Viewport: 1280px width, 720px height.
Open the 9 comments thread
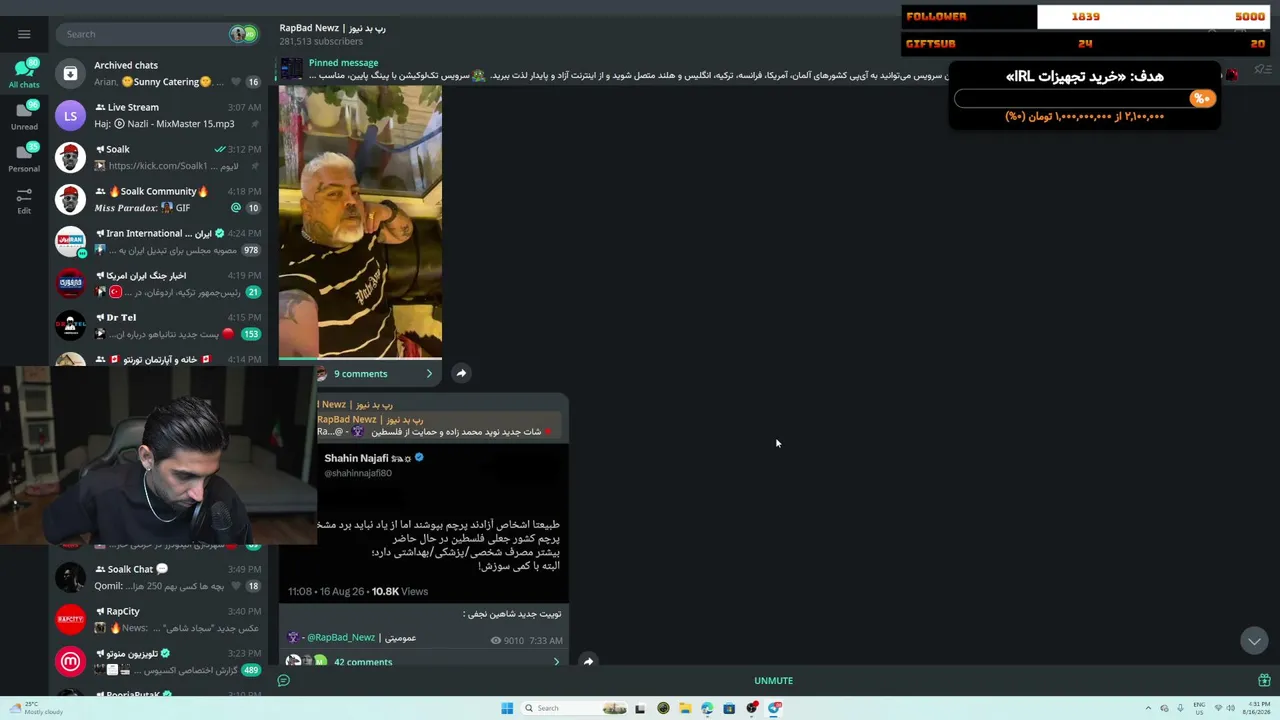click(x=360, y=374)
